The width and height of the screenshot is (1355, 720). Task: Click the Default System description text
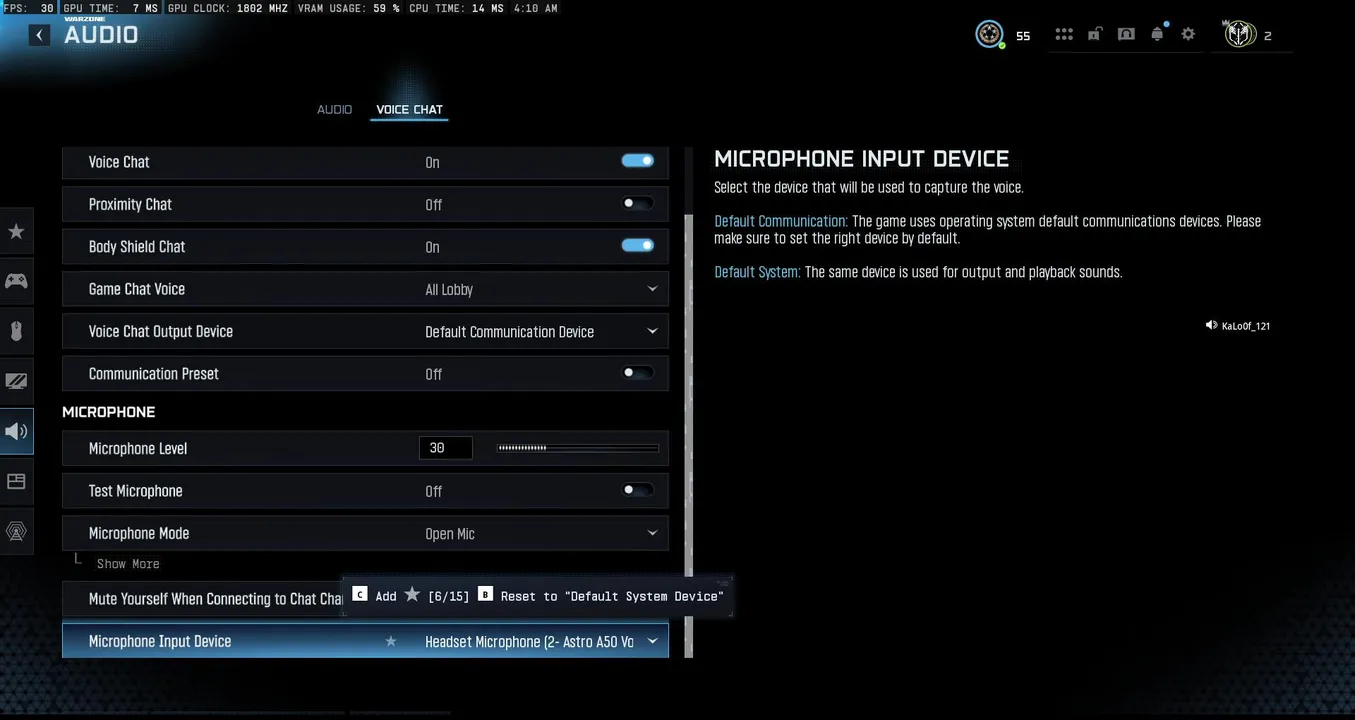(x=918, y=272)
